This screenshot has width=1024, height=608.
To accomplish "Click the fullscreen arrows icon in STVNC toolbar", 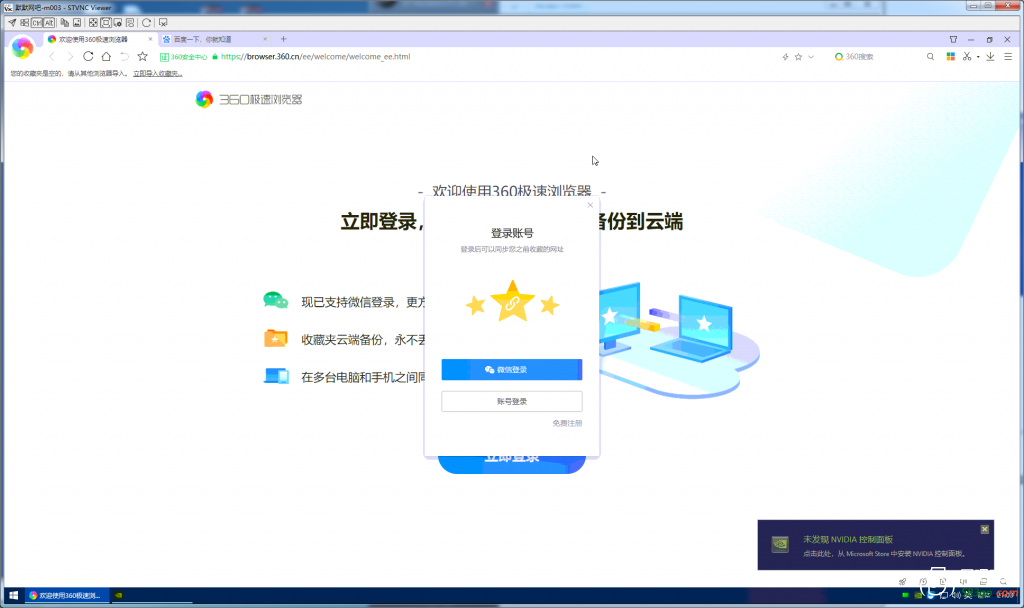I will 93,23.
